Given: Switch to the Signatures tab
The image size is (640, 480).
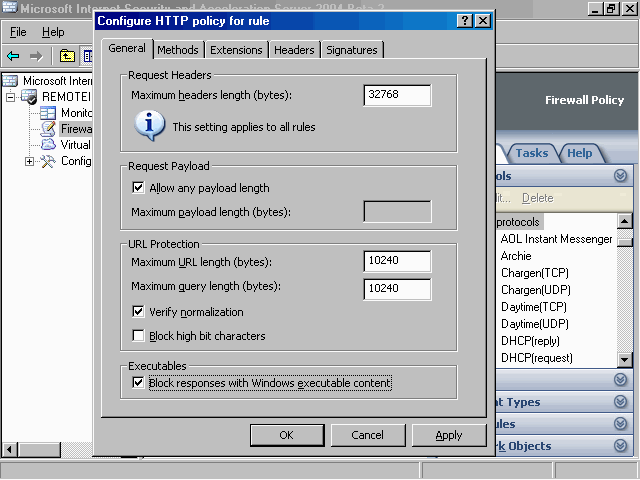Looking at the screenshot, I should coord(352,50).
